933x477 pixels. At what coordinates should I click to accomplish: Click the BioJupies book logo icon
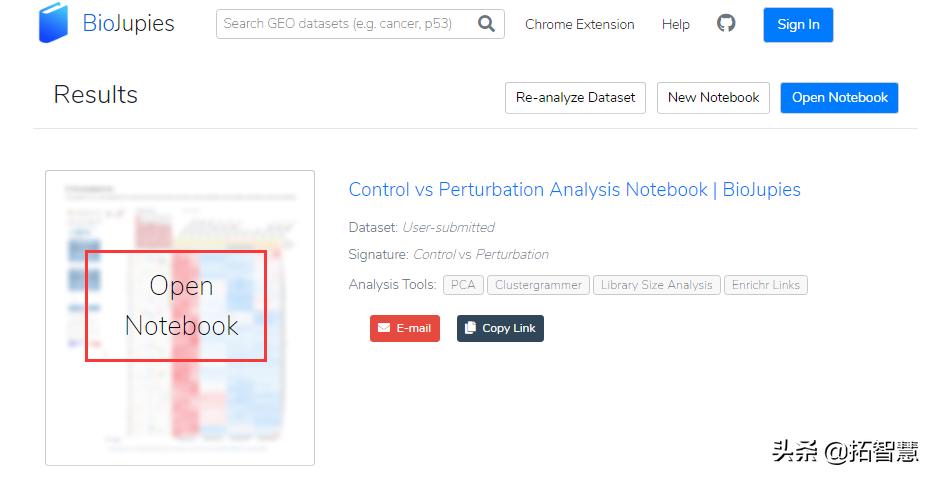53,23
